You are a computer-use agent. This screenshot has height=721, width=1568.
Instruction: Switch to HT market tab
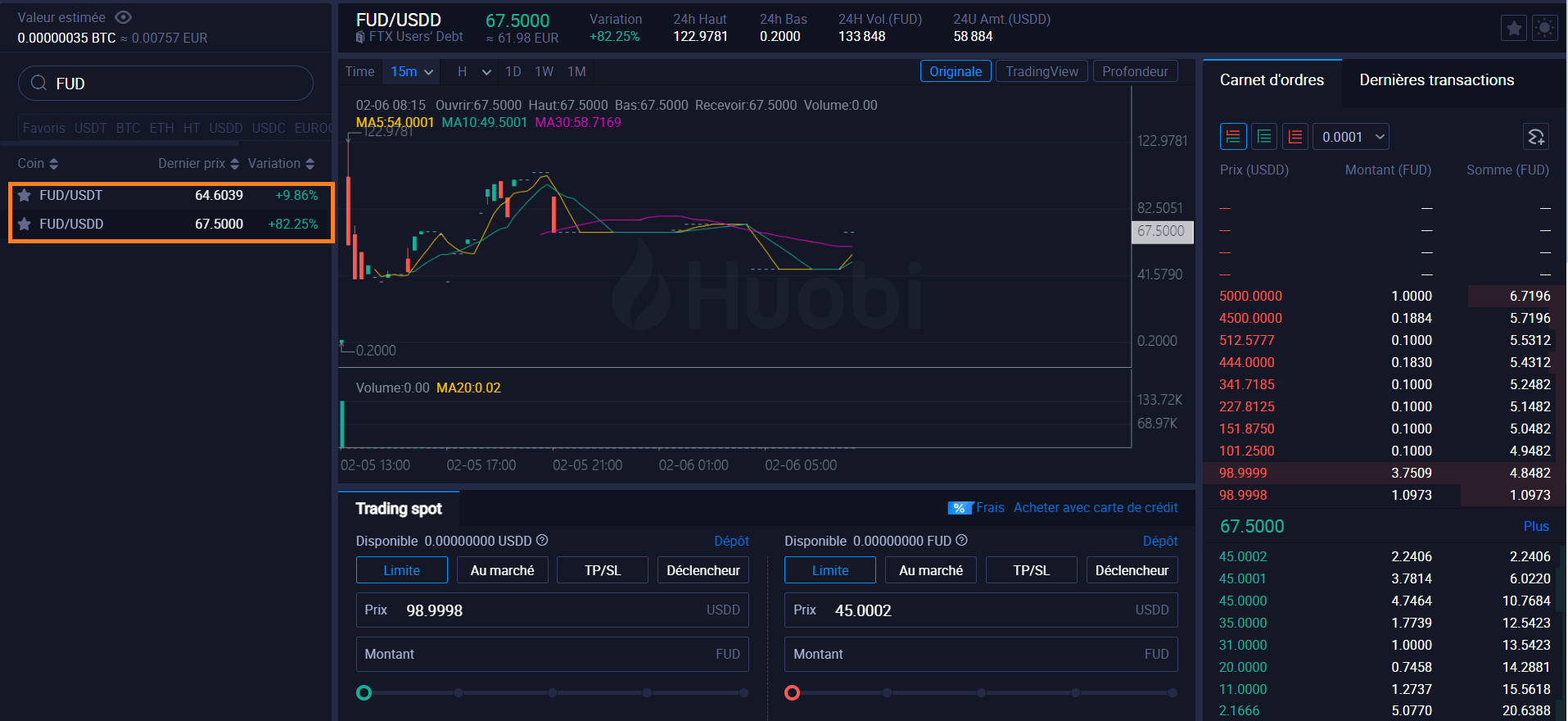(x=192, y=128)
